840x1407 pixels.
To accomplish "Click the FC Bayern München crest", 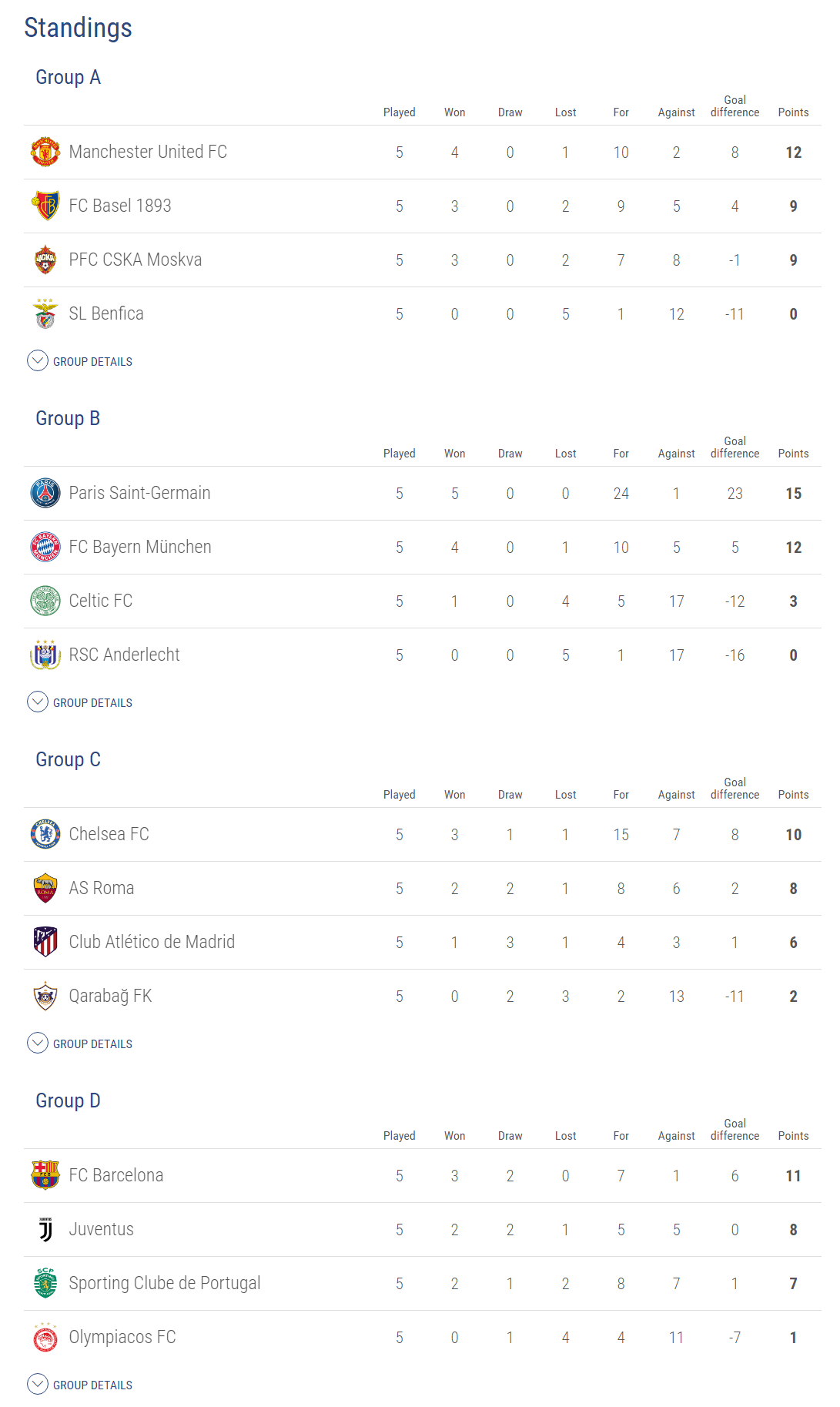I will coord(45,547).
